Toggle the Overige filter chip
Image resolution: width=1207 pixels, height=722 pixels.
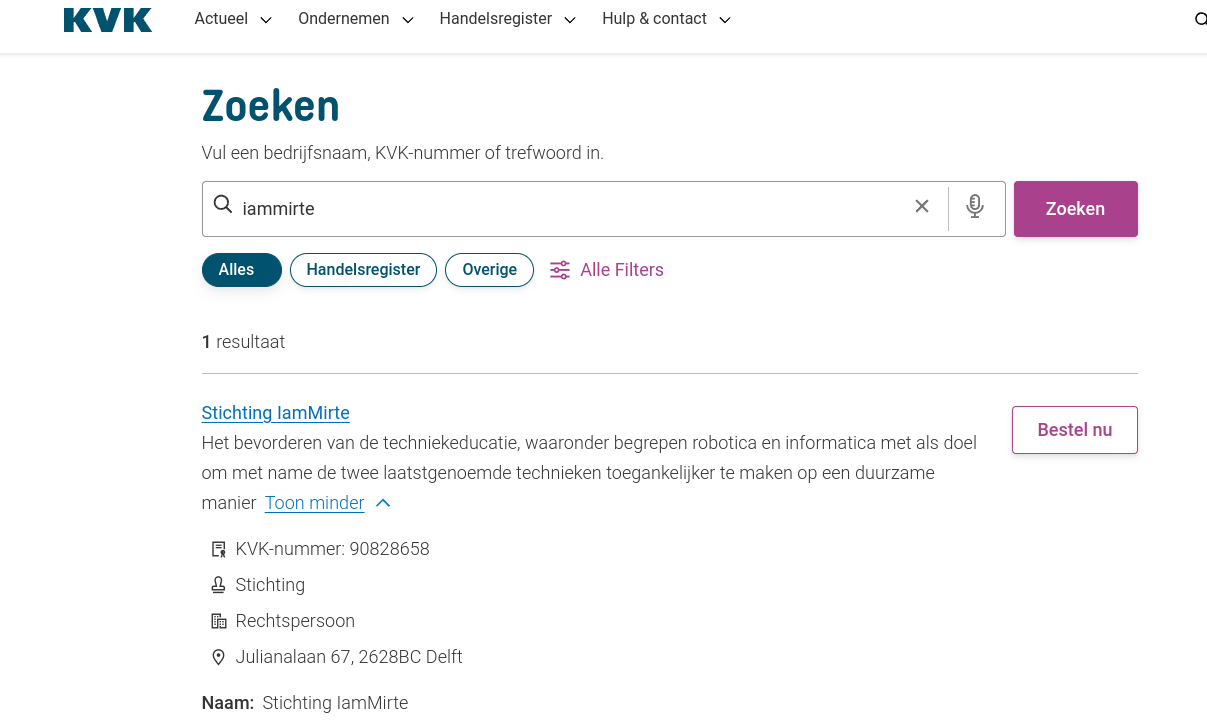(x=489, y=270)
